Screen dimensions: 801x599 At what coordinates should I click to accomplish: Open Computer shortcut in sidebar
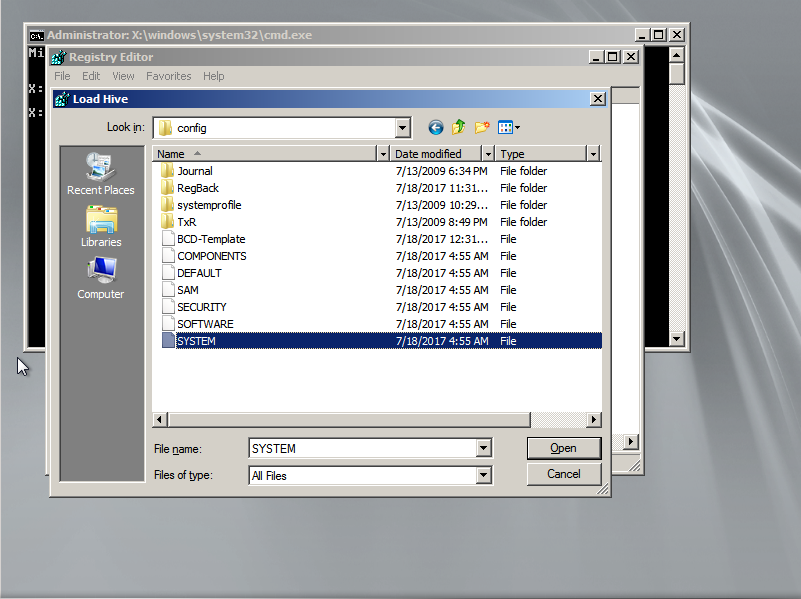pyautogui.click(x=101, y=278)
